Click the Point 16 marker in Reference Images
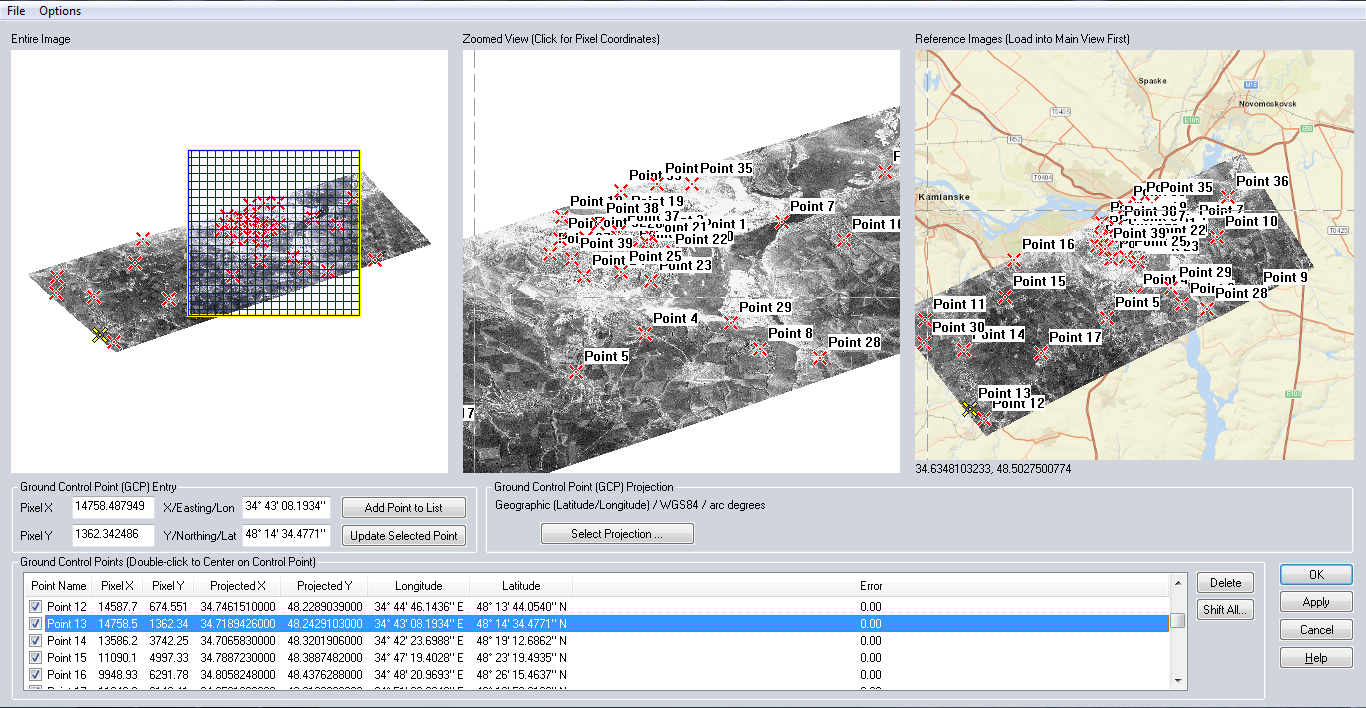 coord(1015,260)
